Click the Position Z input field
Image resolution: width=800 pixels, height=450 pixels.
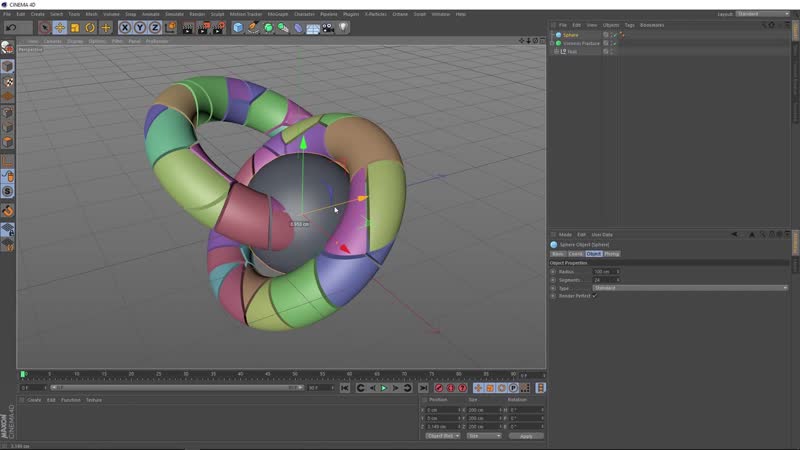tap(443, 427)
